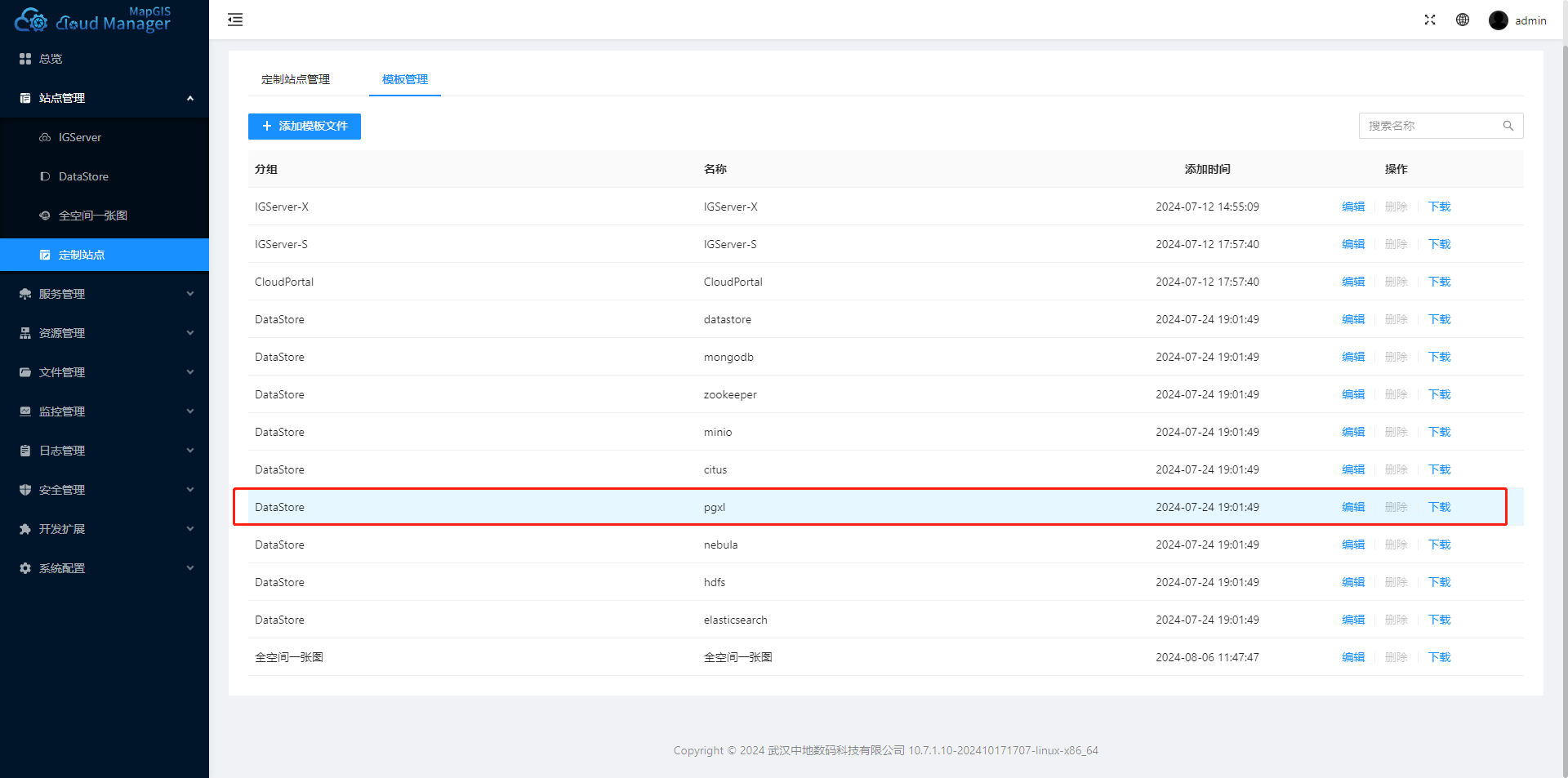The image size is (1568, 778).
Task: Expand the 资源管理 menu
Action: click(x=105, y=333)
